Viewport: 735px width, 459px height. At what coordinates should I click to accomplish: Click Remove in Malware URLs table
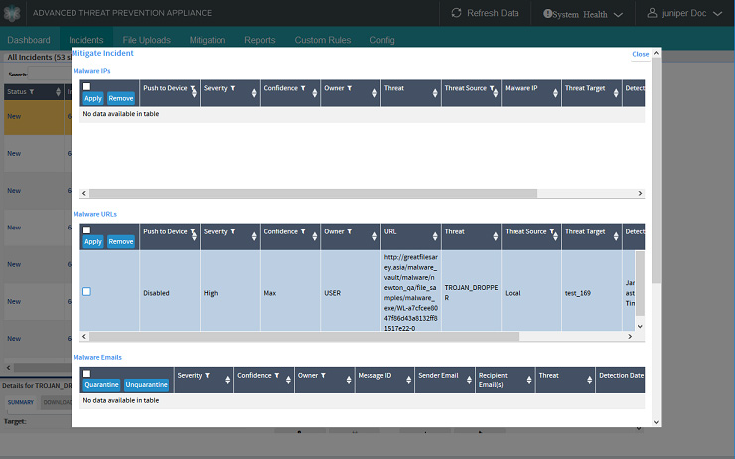click(x=121, y=241)
